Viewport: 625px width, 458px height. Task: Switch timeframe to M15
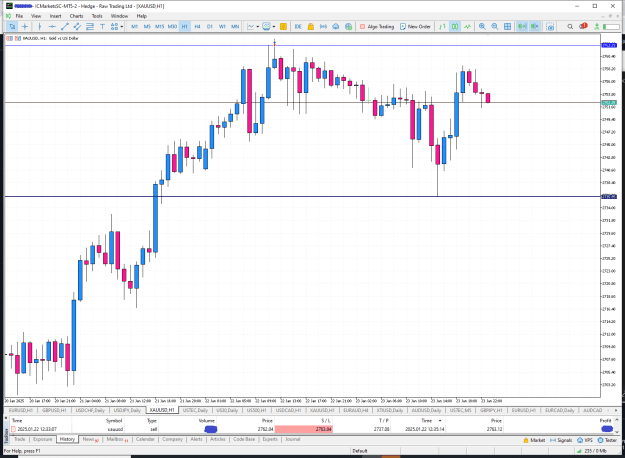159,27
